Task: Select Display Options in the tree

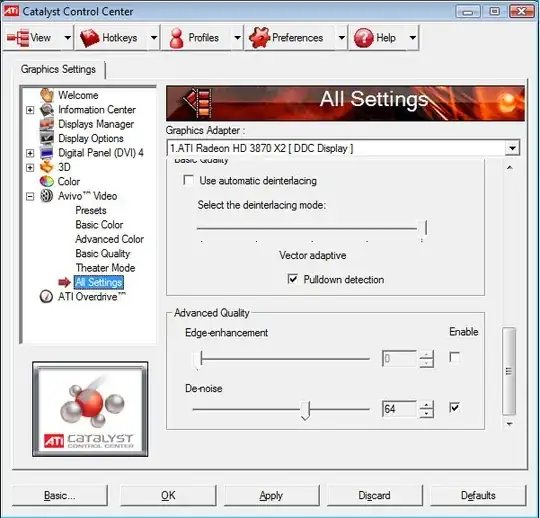Action: 91,138
